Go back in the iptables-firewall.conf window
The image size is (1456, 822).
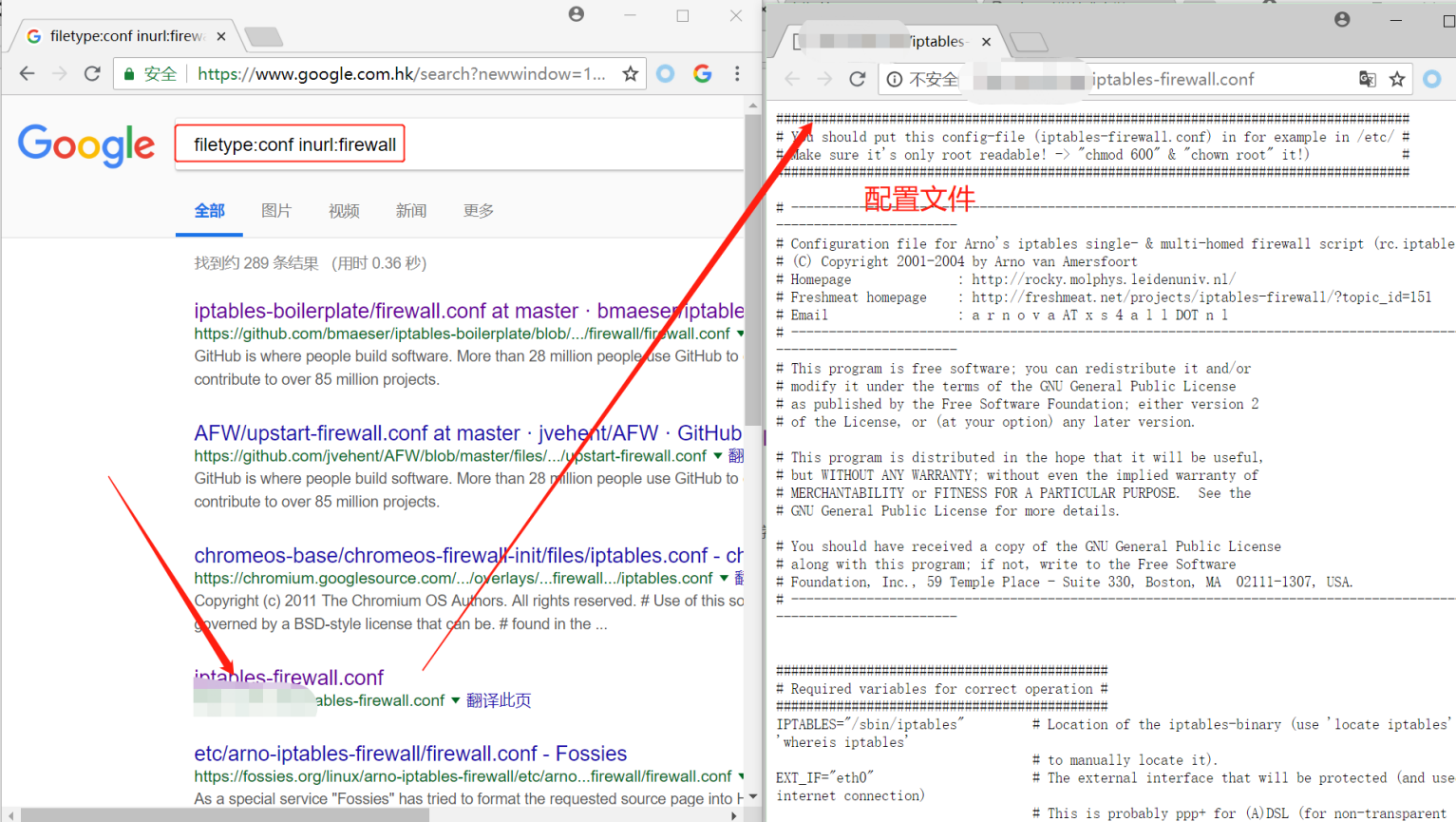tap(793, 79)
